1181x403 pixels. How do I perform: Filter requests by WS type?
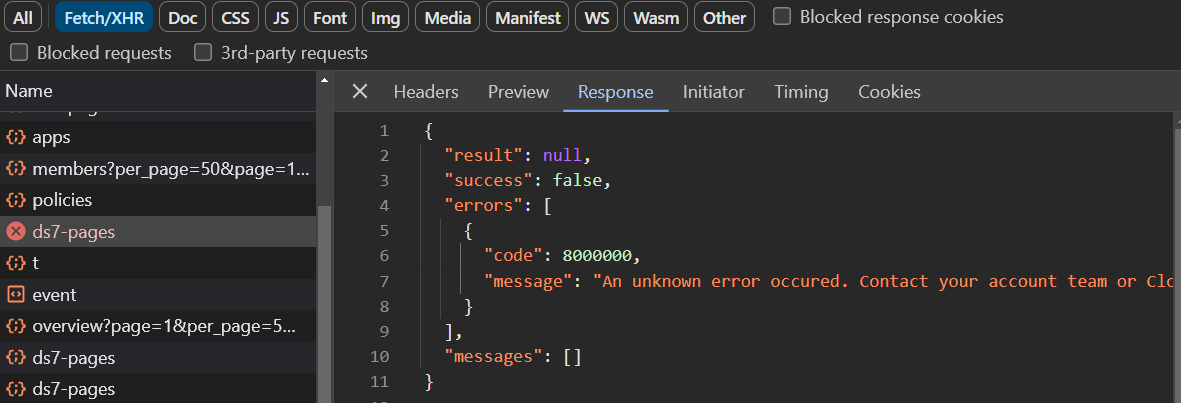[x=597, y=17]
